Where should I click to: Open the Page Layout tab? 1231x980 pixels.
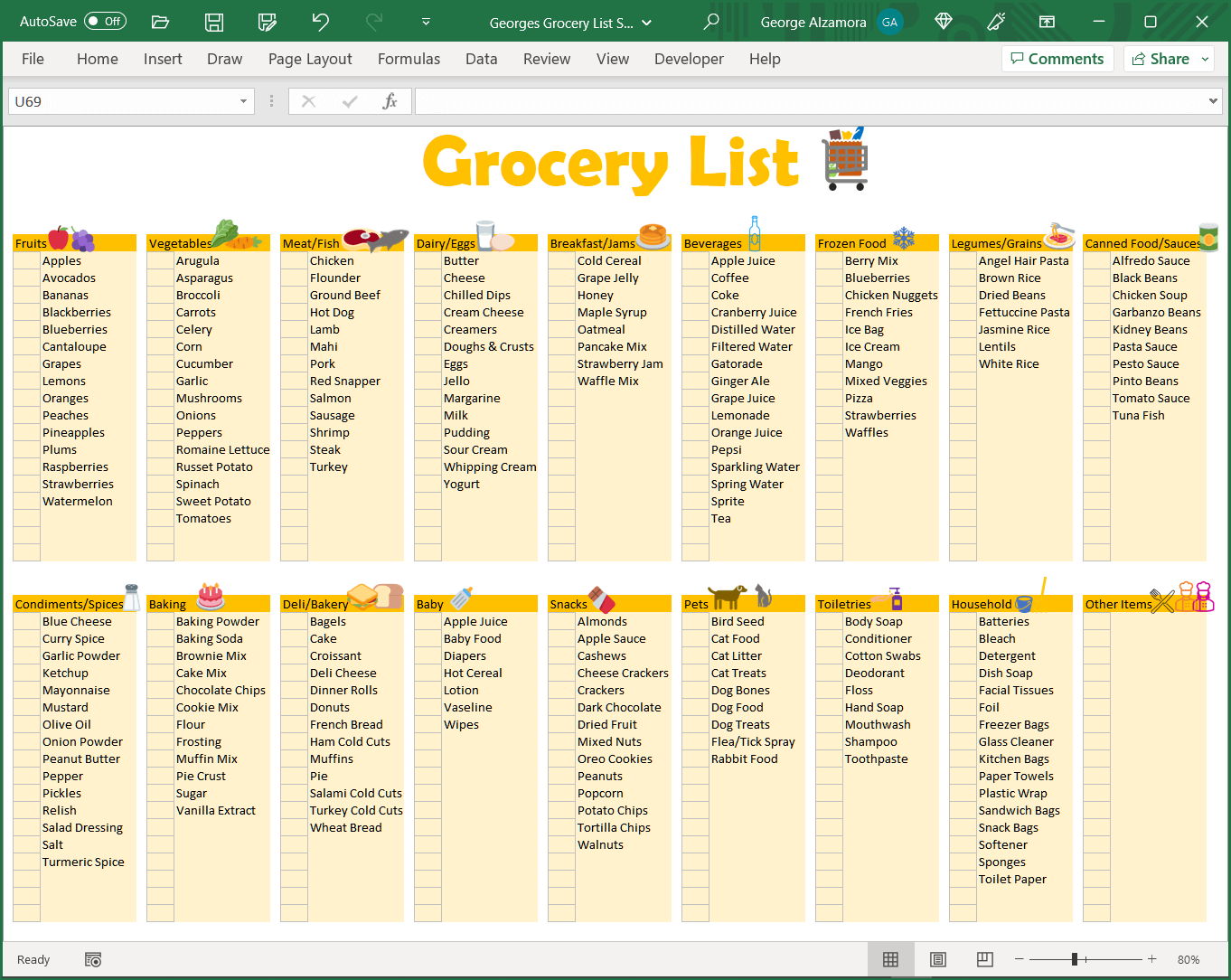pos(310,59)
